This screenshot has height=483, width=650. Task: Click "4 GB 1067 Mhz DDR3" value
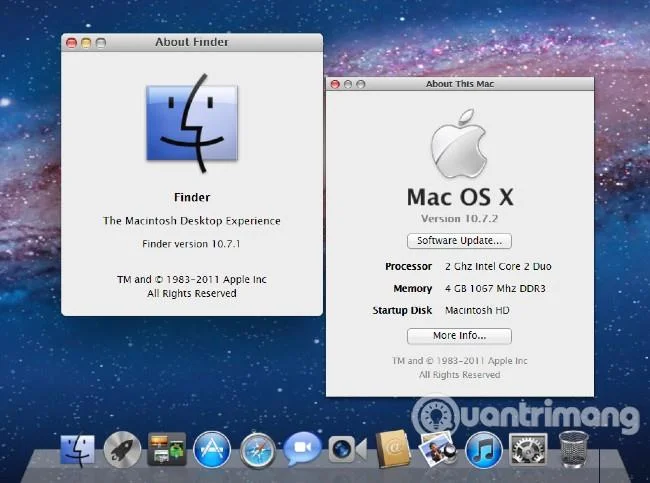495,289
